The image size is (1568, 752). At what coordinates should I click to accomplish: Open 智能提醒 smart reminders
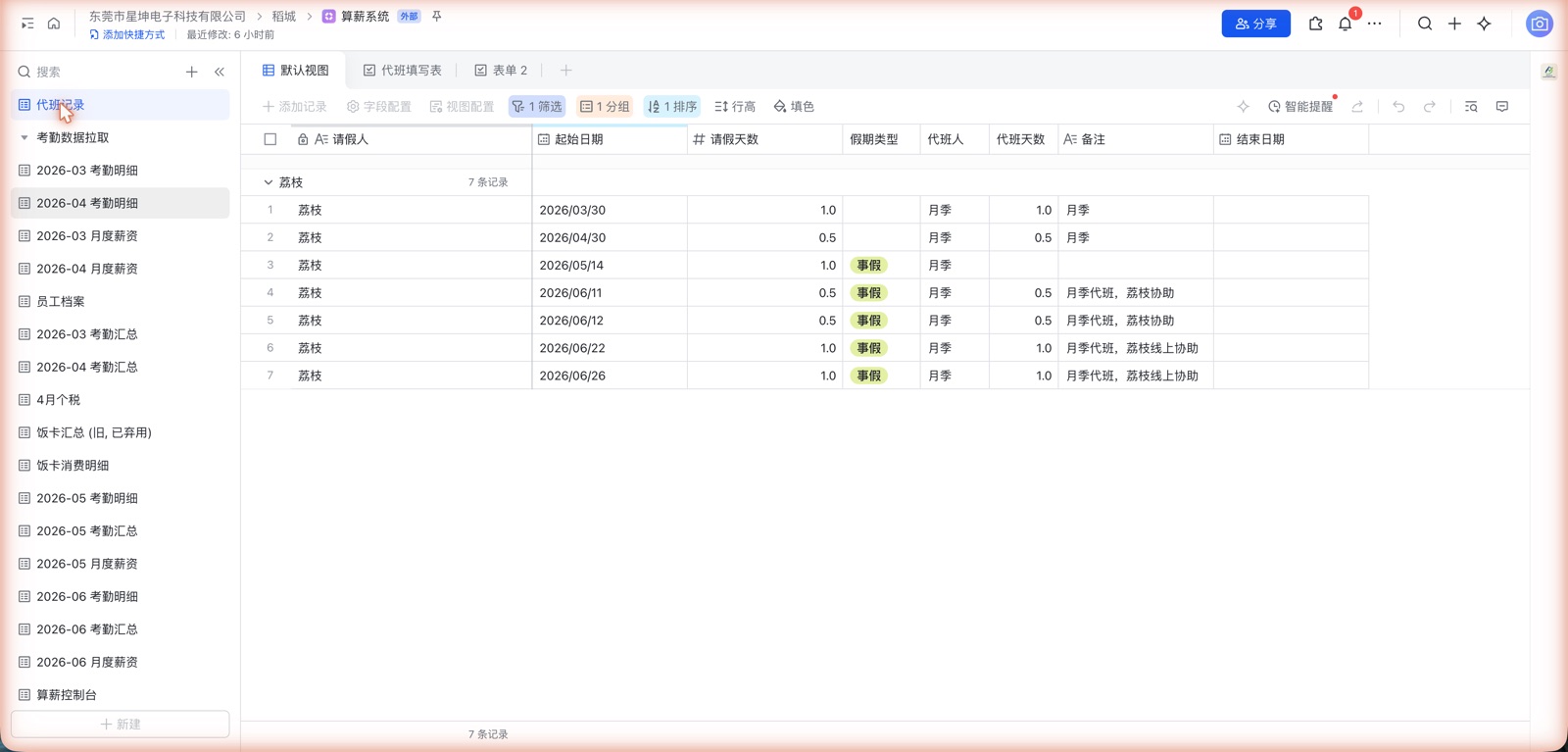(1300, 106)
